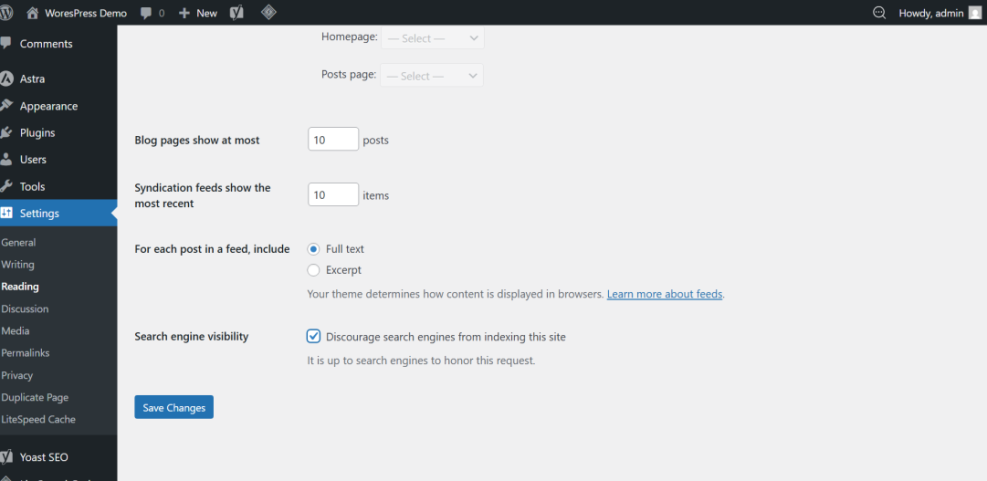Go to Media settings submenu
This screenshot has width=987, height=481.
15,331
